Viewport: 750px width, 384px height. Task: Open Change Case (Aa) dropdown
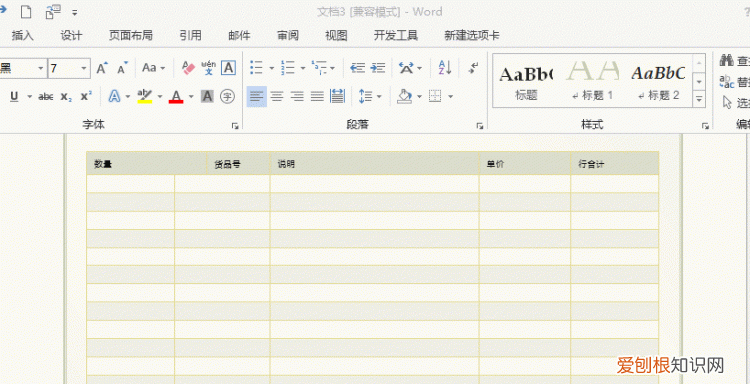(154, 68)
